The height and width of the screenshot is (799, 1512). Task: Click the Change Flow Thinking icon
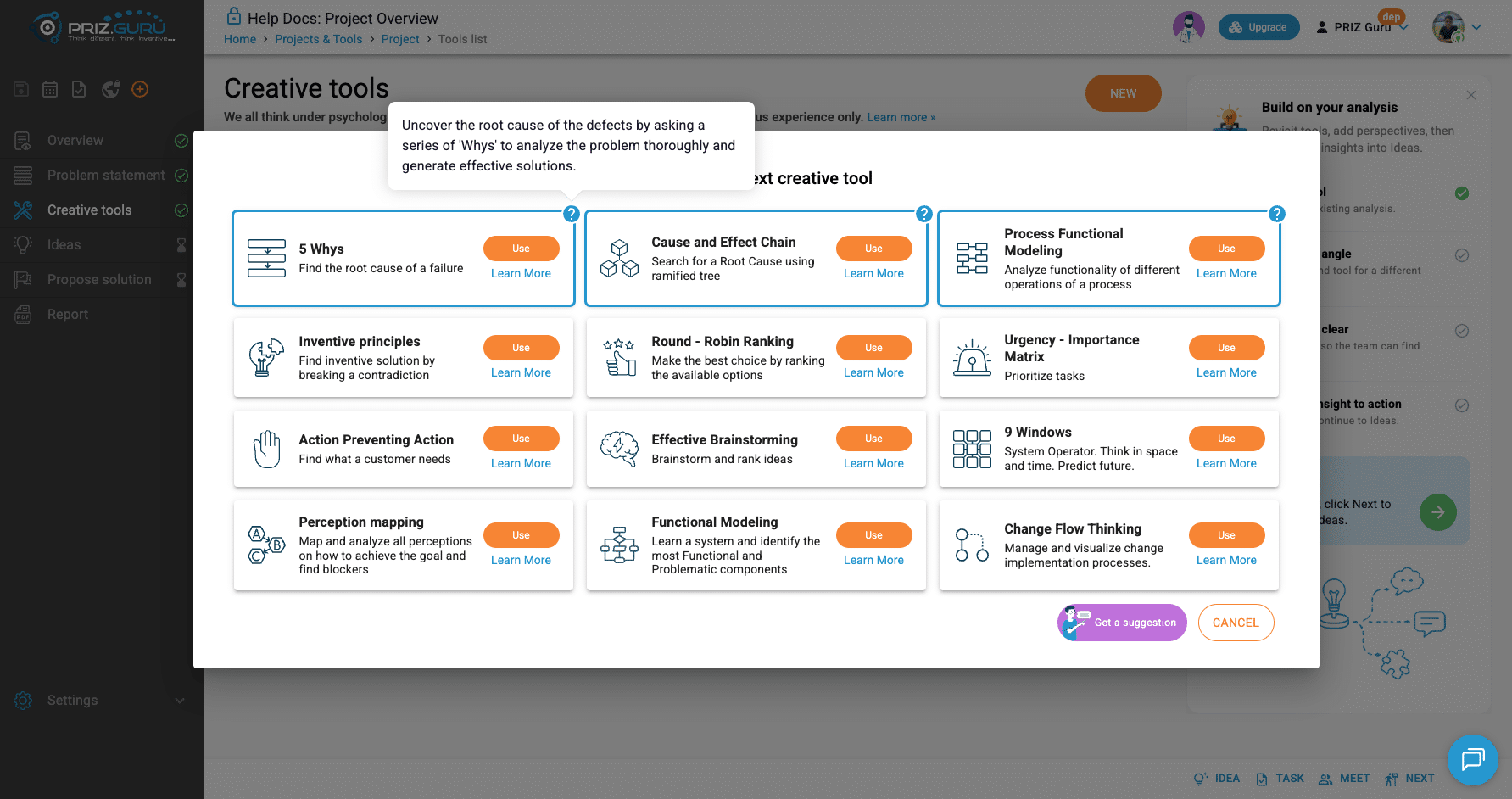tap(972, 545)
